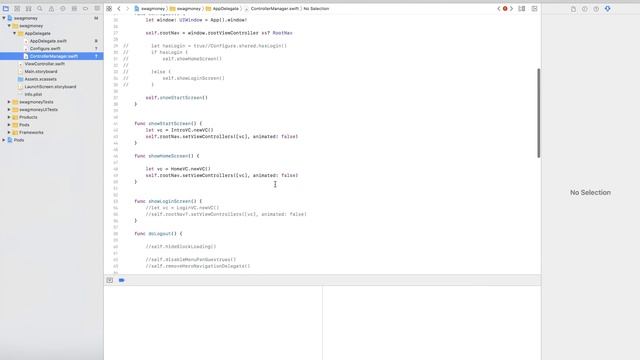The height and width of the screenshot is (360, 640).
Task: Click the func showStartScreen() declaration
Action: 168,123
